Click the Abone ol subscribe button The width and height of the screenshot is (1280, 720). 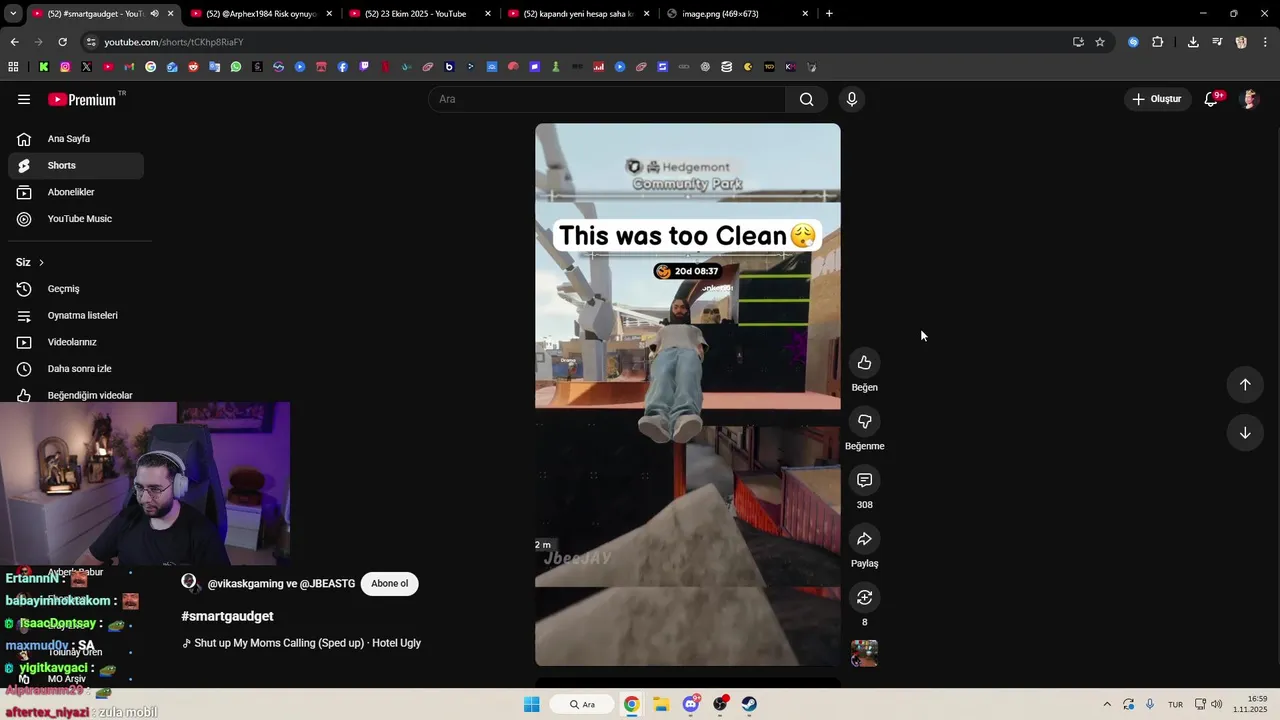389,584
